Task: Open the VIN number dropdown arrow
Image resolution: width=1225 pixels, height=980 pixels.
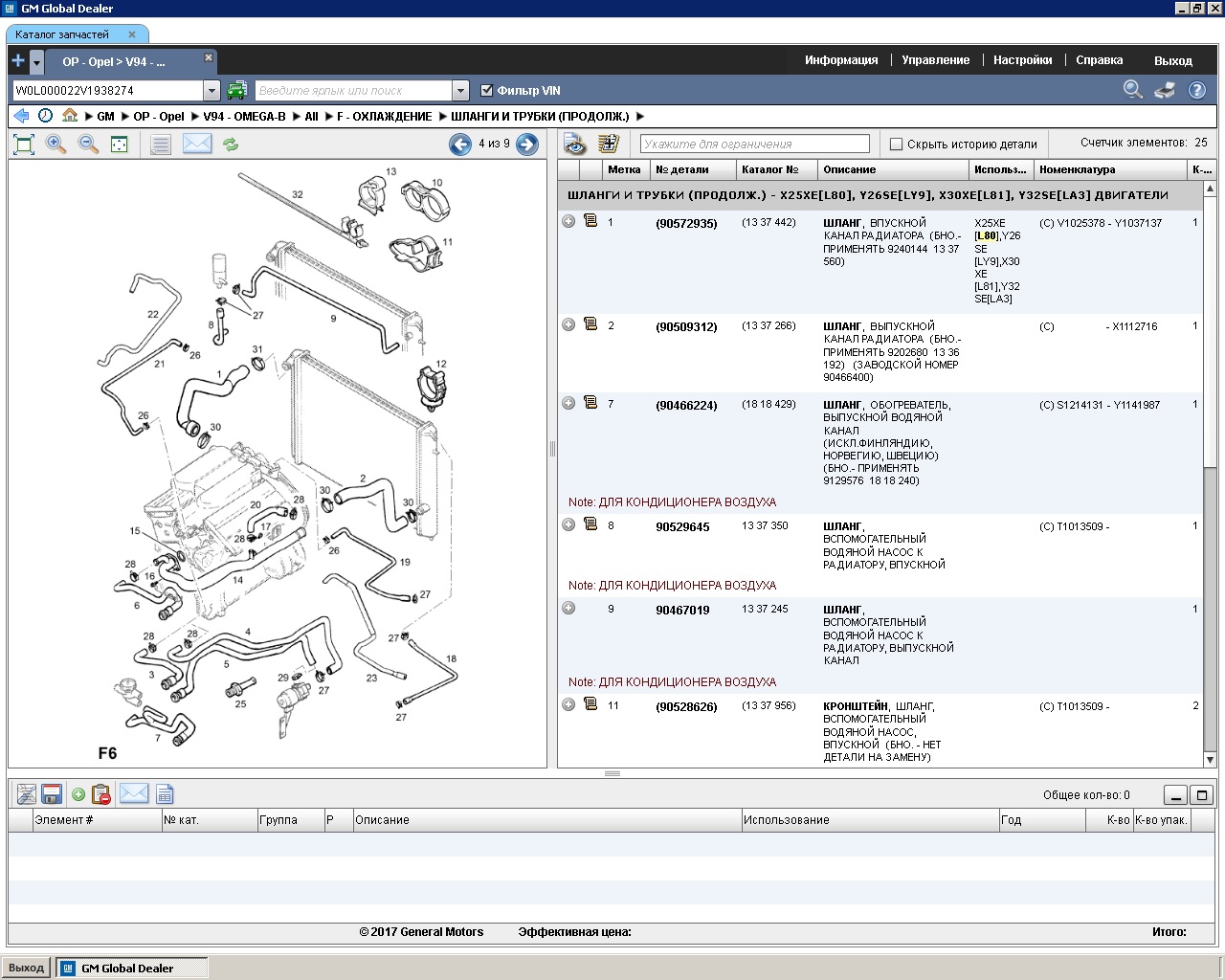Action: (x=212, y=91)
